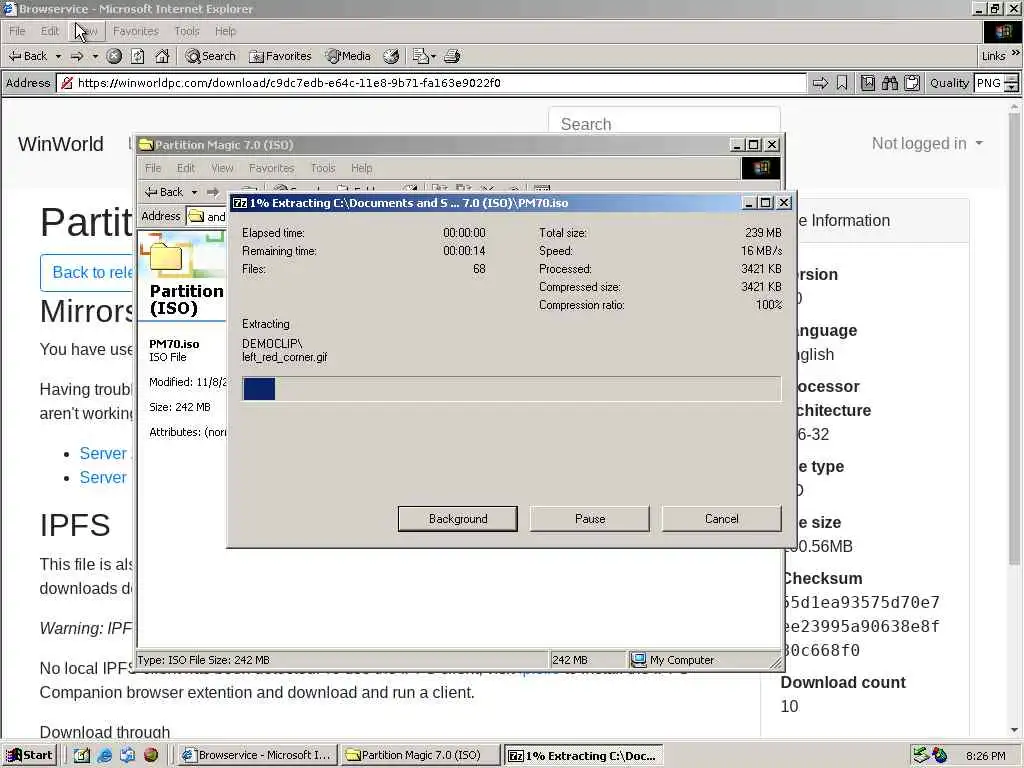The height and width of the screenshot is (768, 1024).
Task: Click the Refresh icon in Internet Explorer toolbar
Action: [x=138, y=56]
